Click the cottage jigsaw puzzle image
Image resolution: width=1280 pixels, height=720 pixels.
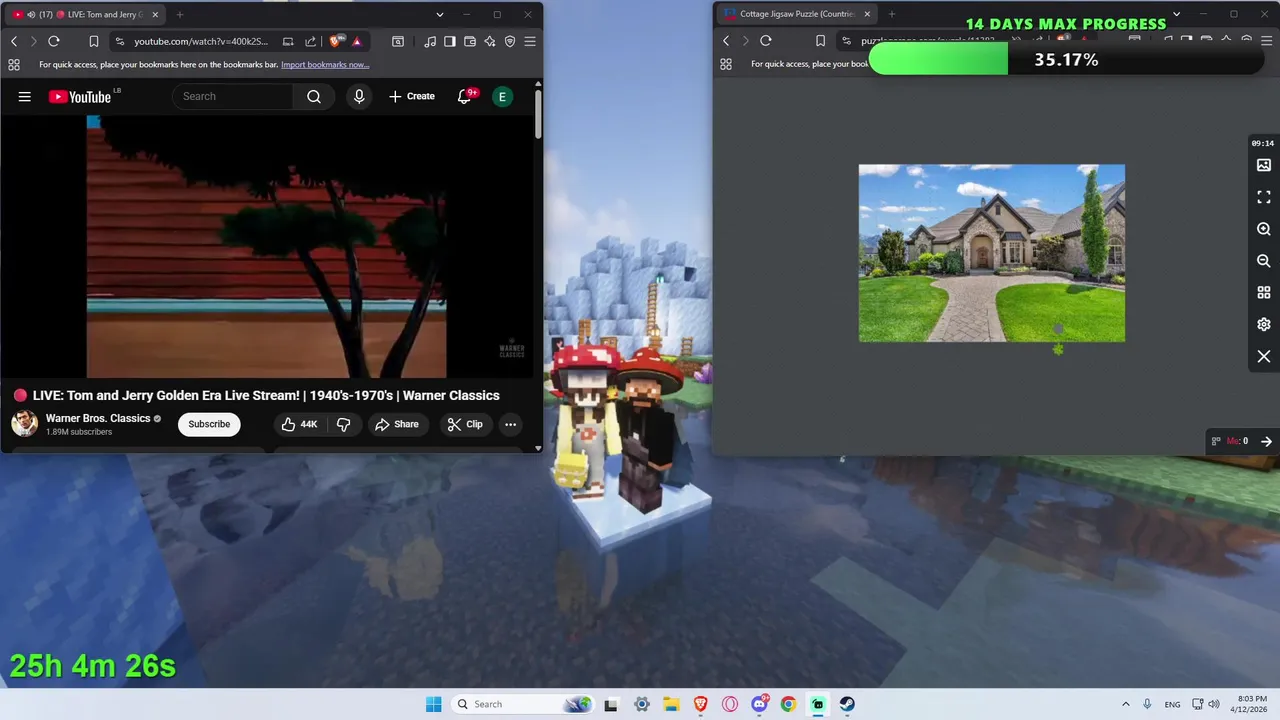(x=992, y=253)
